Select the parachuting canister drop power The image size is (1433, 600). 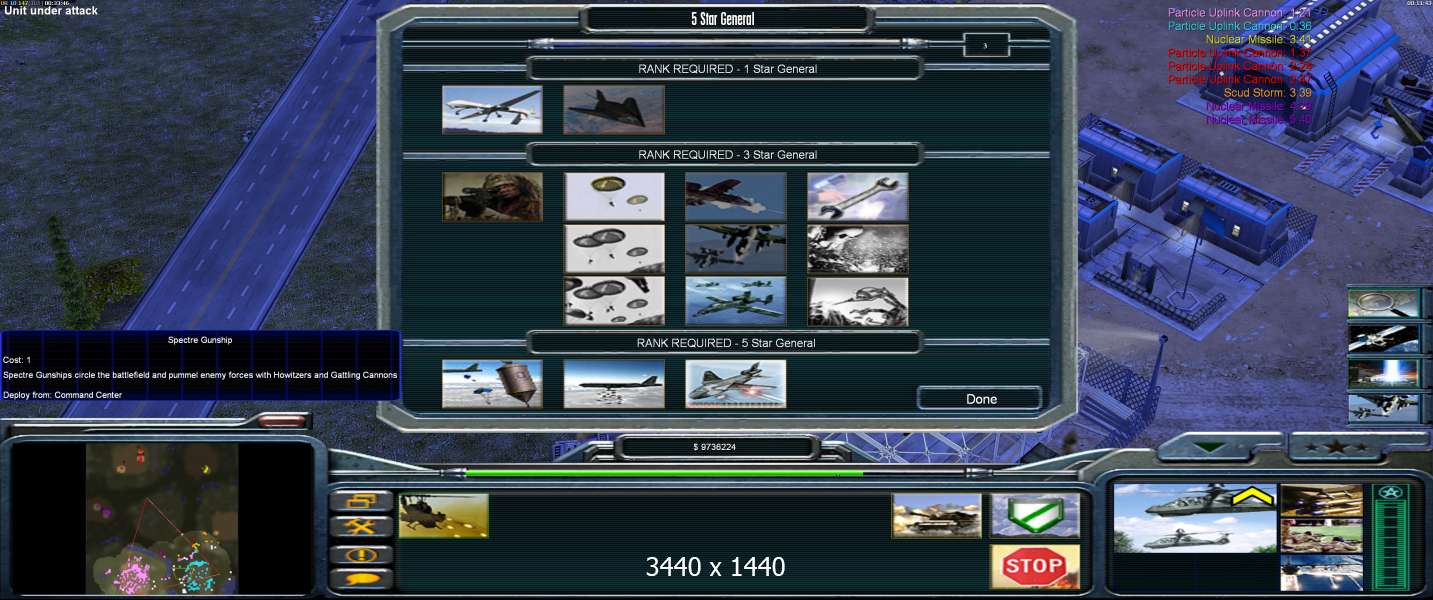[492, 384]
